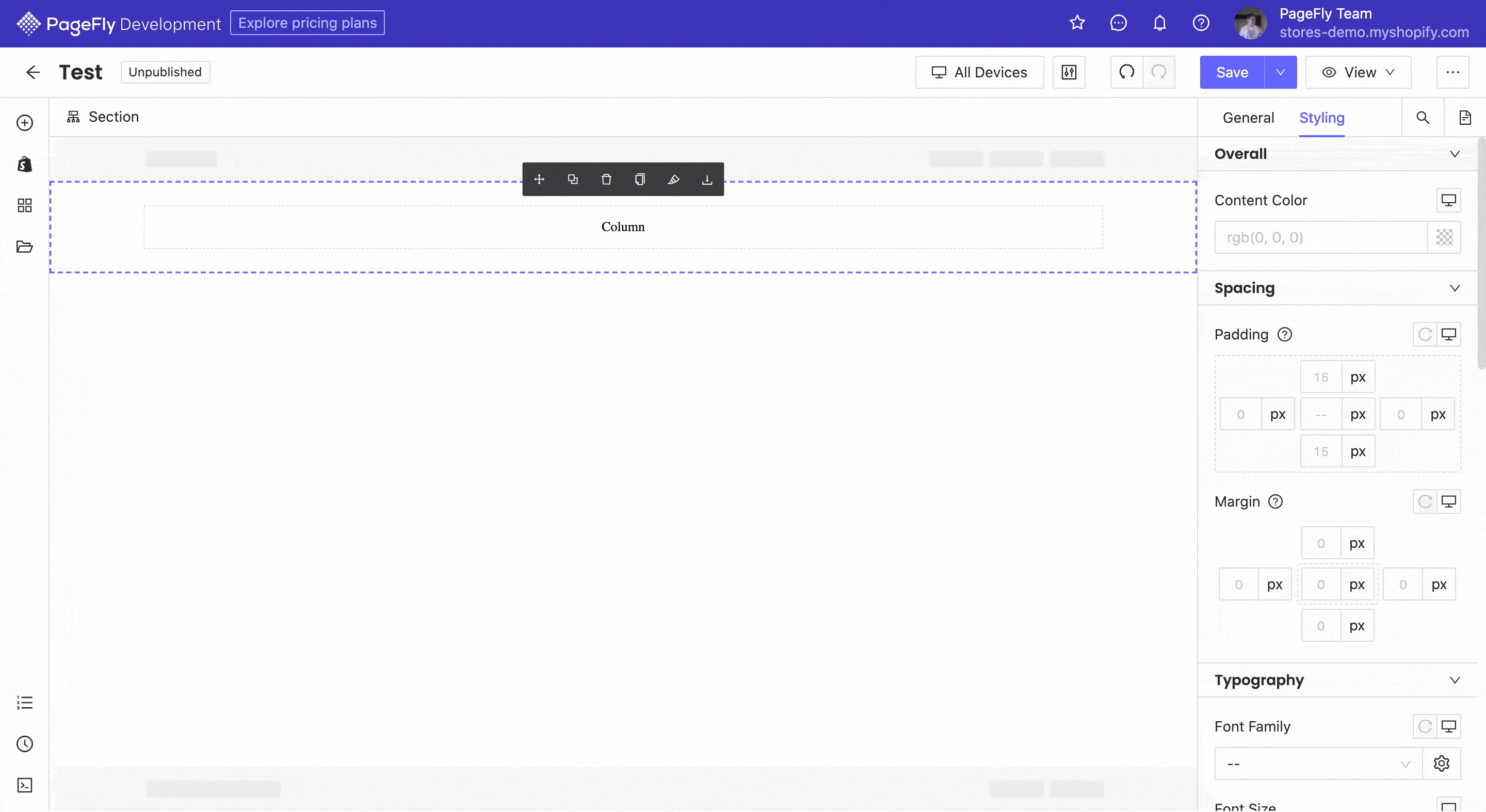Open the custom code terminal icon
The height and width of the screenshot is (812, 1486).
pyautogui.click(x=25, y=786)
